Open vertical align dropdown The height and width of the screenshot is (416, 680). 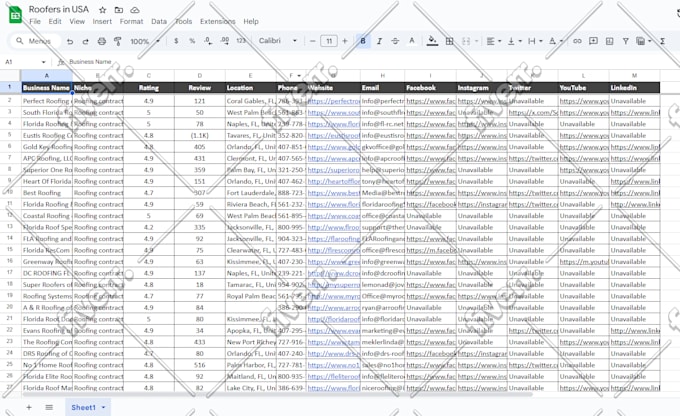(x=514, y=41)
